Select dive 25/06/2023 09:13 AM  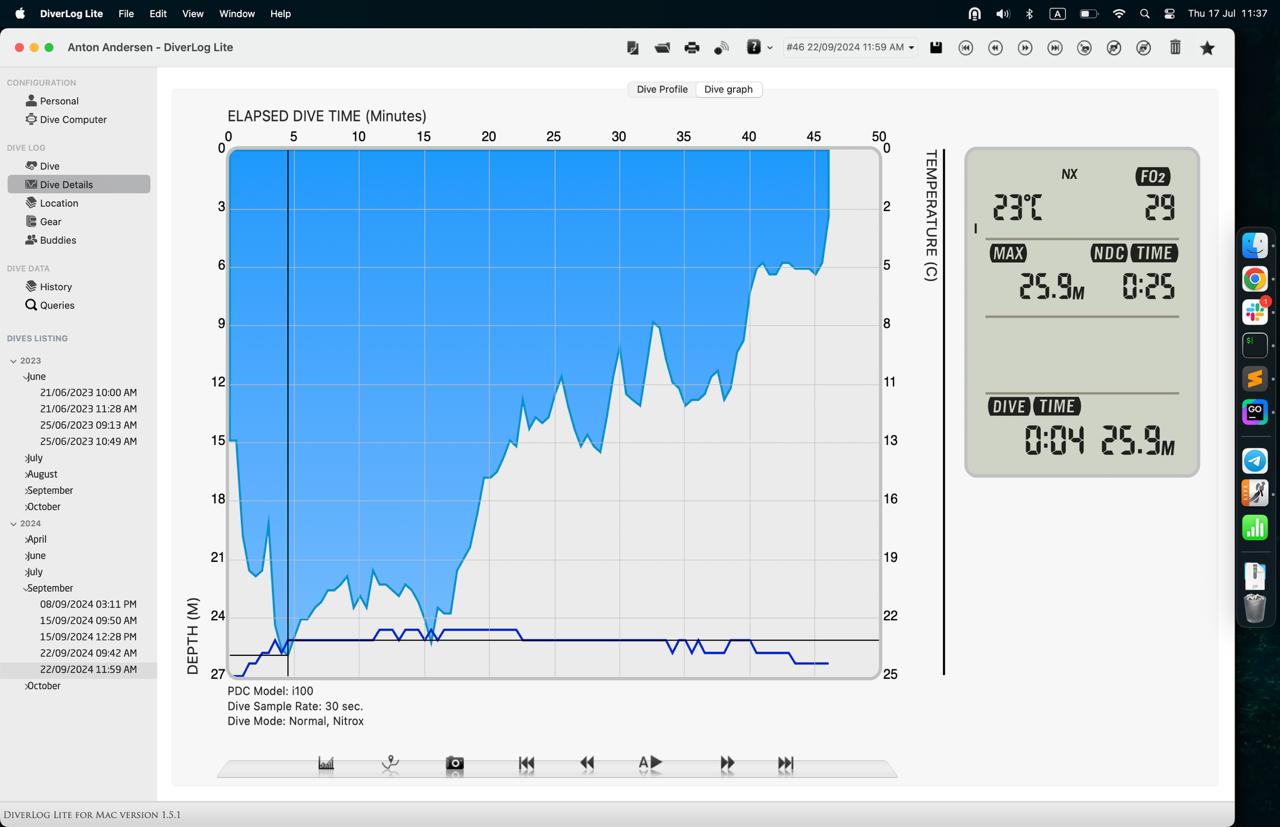coord(88,425)
